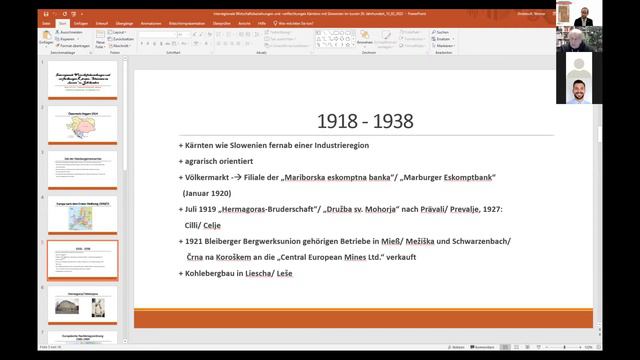This screenshot has height=360, width=640.
Task: Click video tile of smiling bearded man
Action: pyautogui.click(x=578, y=91)
